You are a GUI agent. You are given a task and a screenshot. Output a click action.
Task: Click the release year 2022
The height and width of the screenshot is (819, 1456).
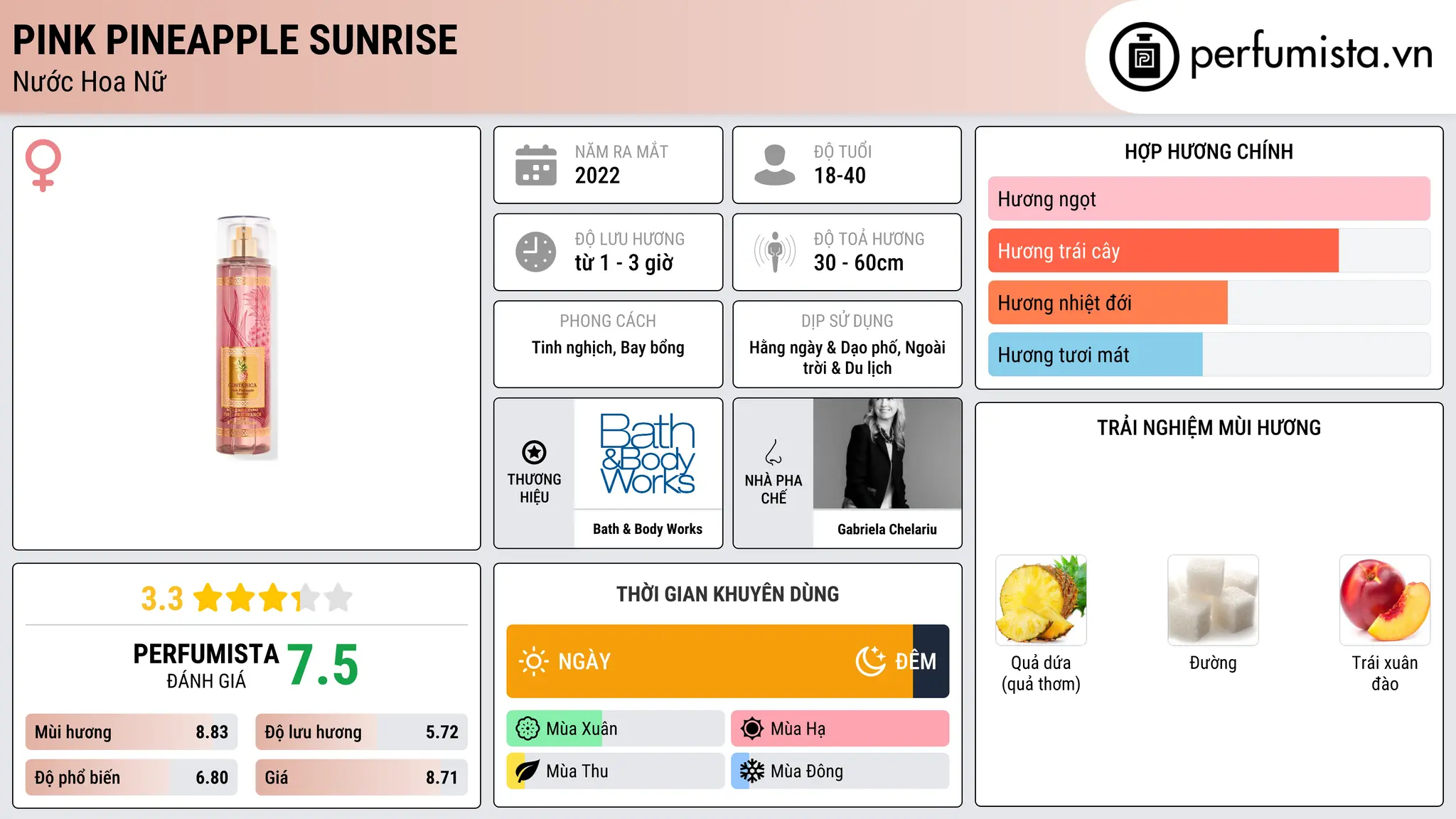point(597,176)
